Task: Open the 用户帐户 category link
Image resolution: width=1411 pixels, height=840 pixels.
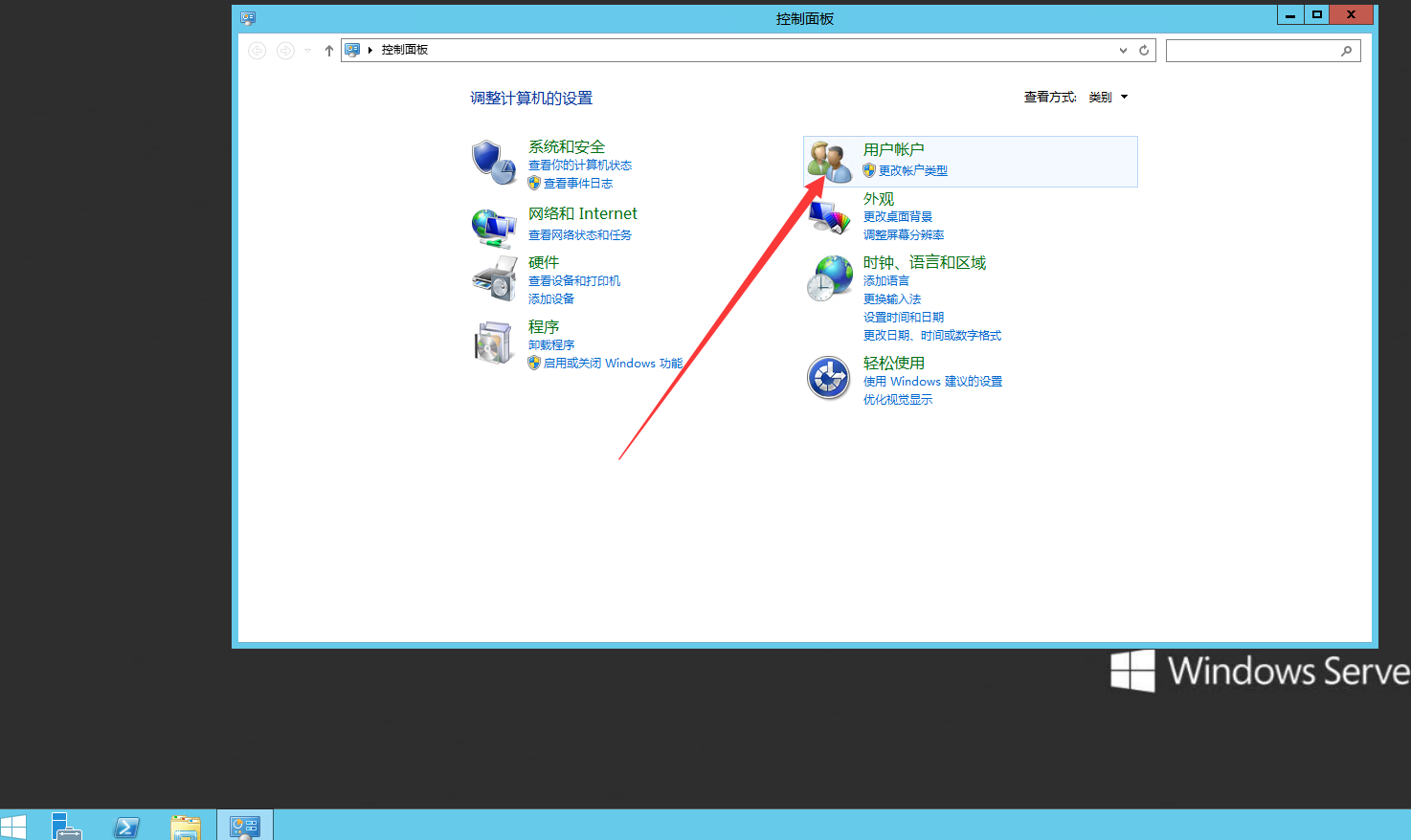Action: [894, 149]
